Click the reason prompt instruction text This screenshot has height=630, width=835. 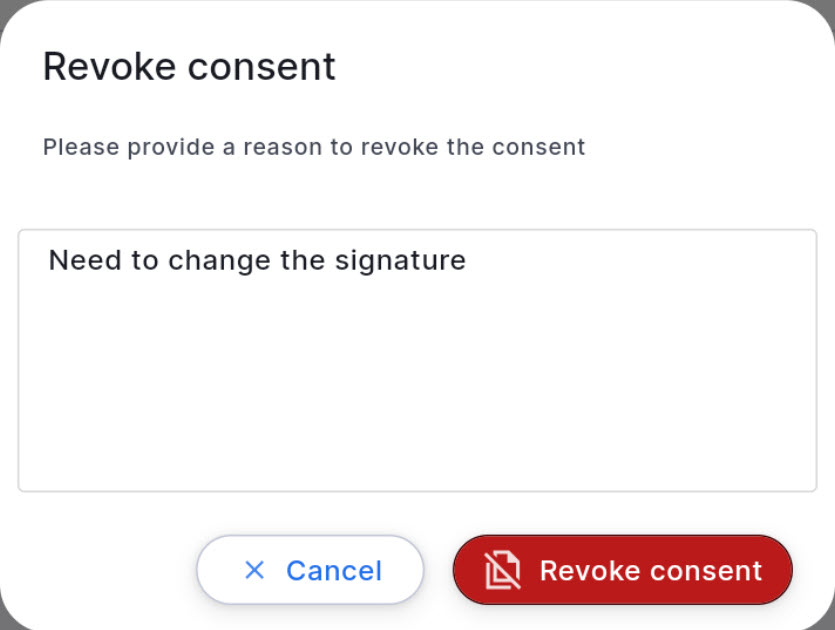(x=313, y=146)
